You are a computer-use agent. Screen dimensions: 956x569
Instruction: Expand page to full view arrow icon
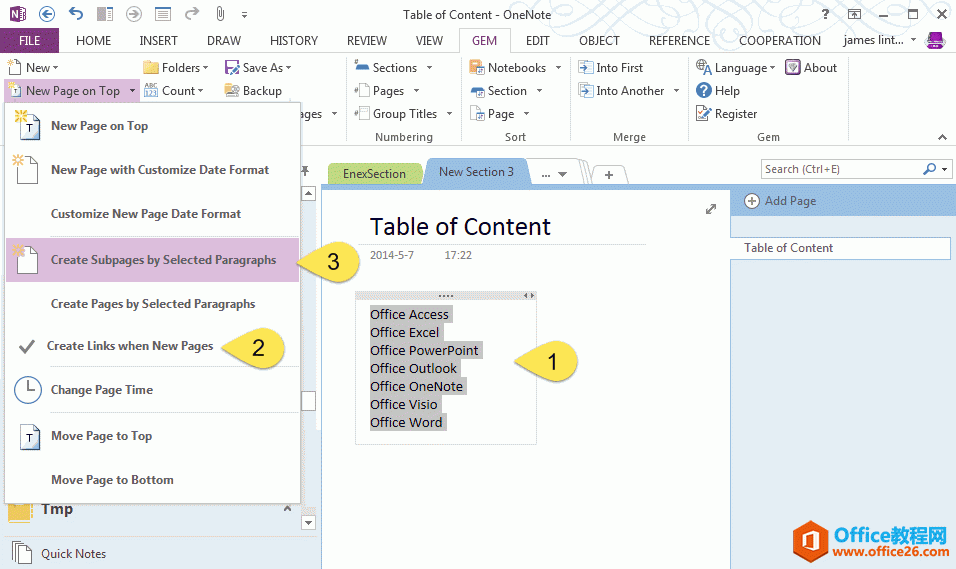point(711,209)
